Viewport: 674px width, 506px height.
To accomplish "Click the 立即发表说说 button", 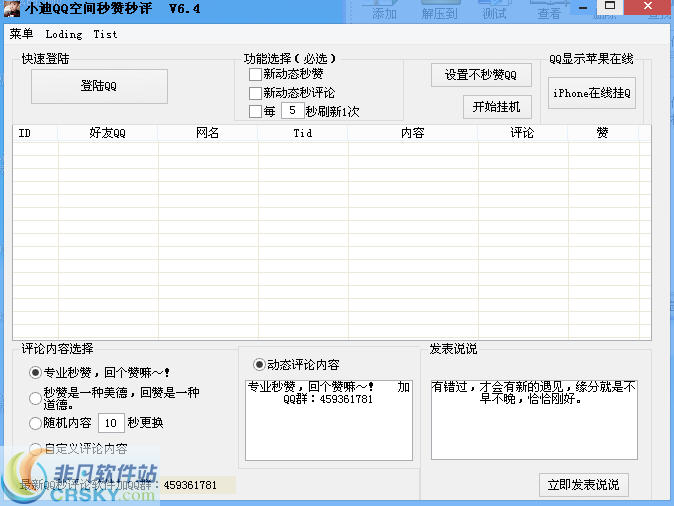I will 584,485.
